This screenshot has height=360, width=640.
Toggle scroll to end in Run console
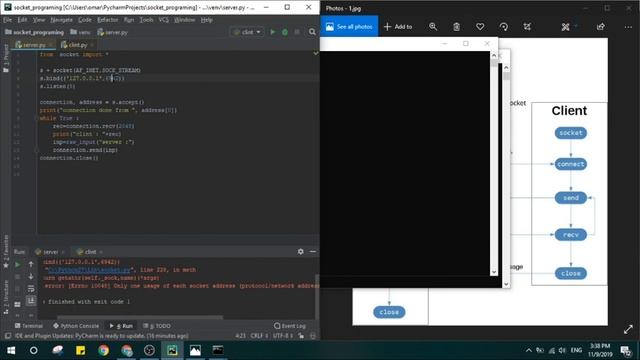pos(31,301)
